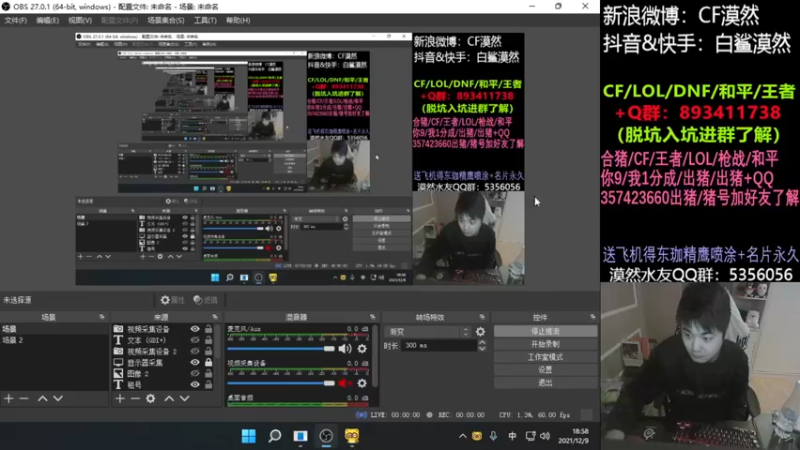Viewport: 800px width, 450px height.
Task: Open the 编辑(E) menu
Action: point(47,20)
